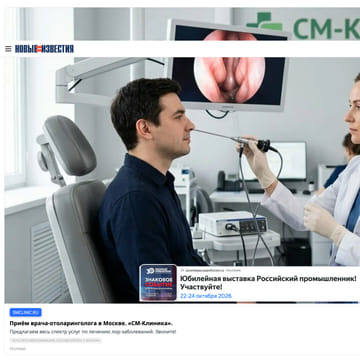Select the small advertiser domain line above the ad headline

(x=211, y=270)
